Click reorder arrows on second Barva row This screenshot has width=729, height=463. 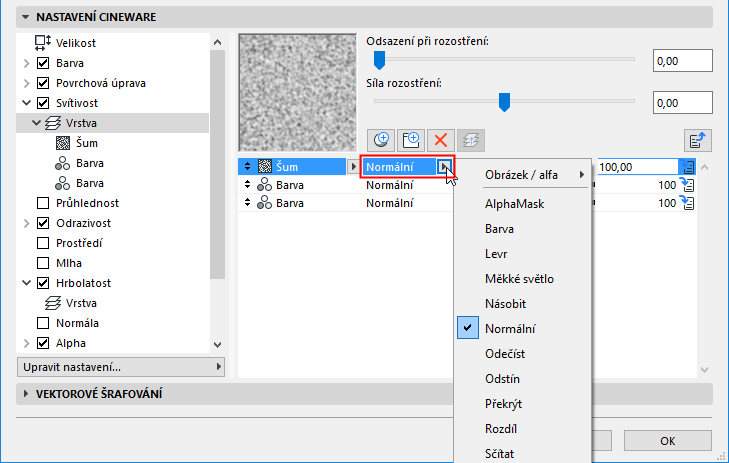point(247,203)
